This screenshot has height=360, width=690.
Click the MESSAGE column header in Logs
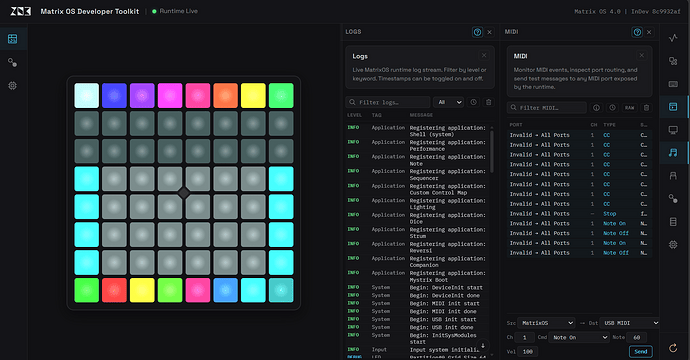421,115
